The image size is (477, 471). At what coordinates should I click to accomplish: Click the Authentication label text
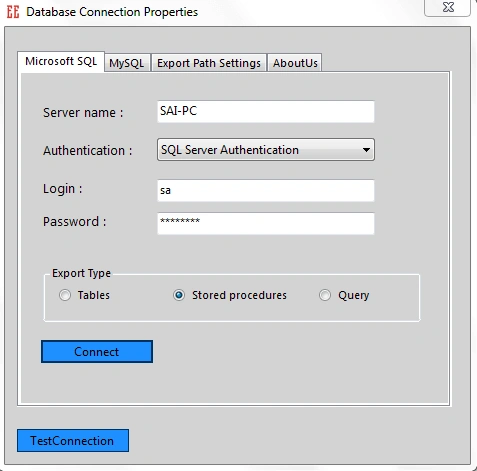pos(88,151)
